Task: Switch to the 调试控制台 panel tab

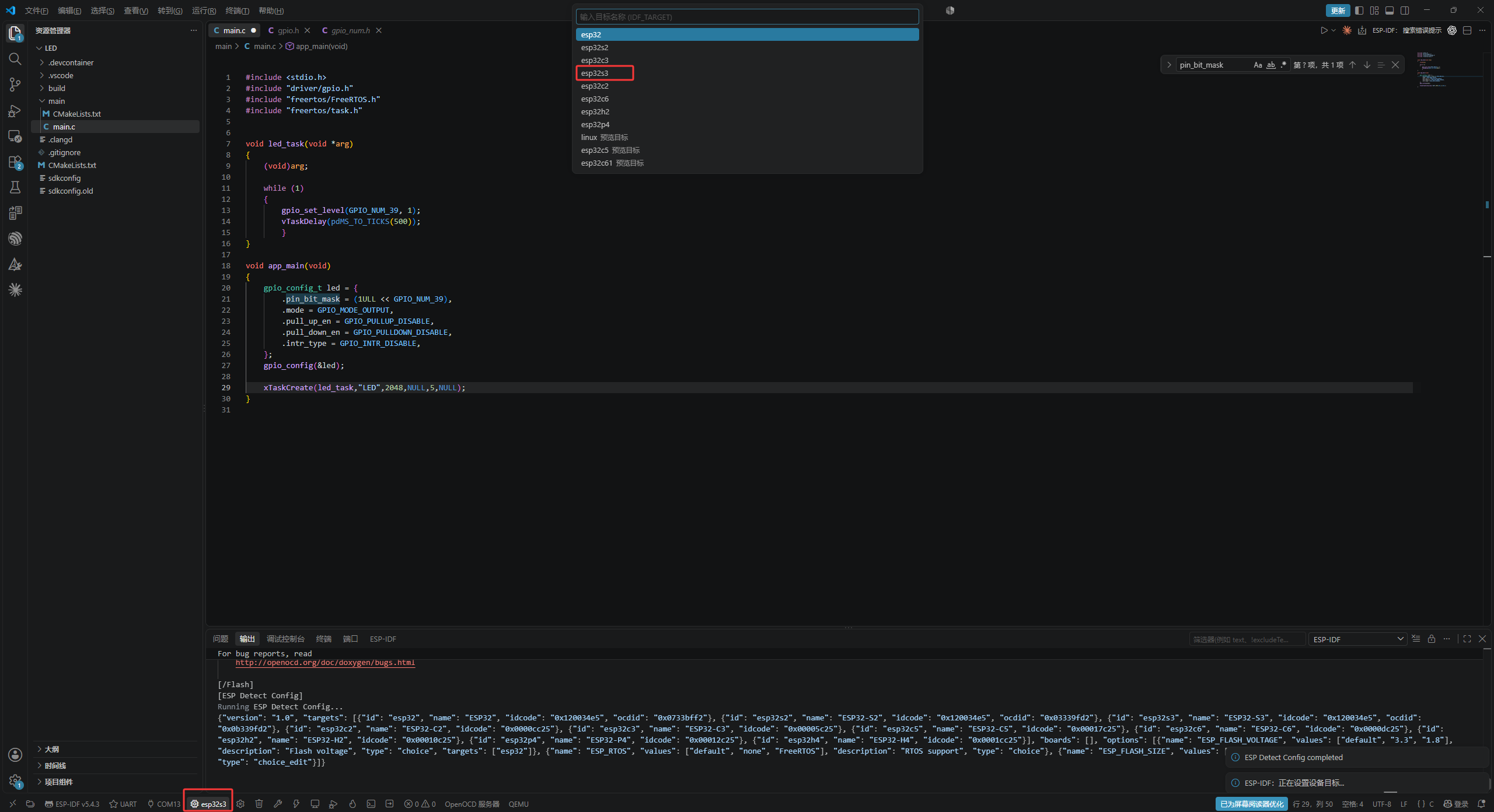Action: pyautogui.click(x=285, y=639)
